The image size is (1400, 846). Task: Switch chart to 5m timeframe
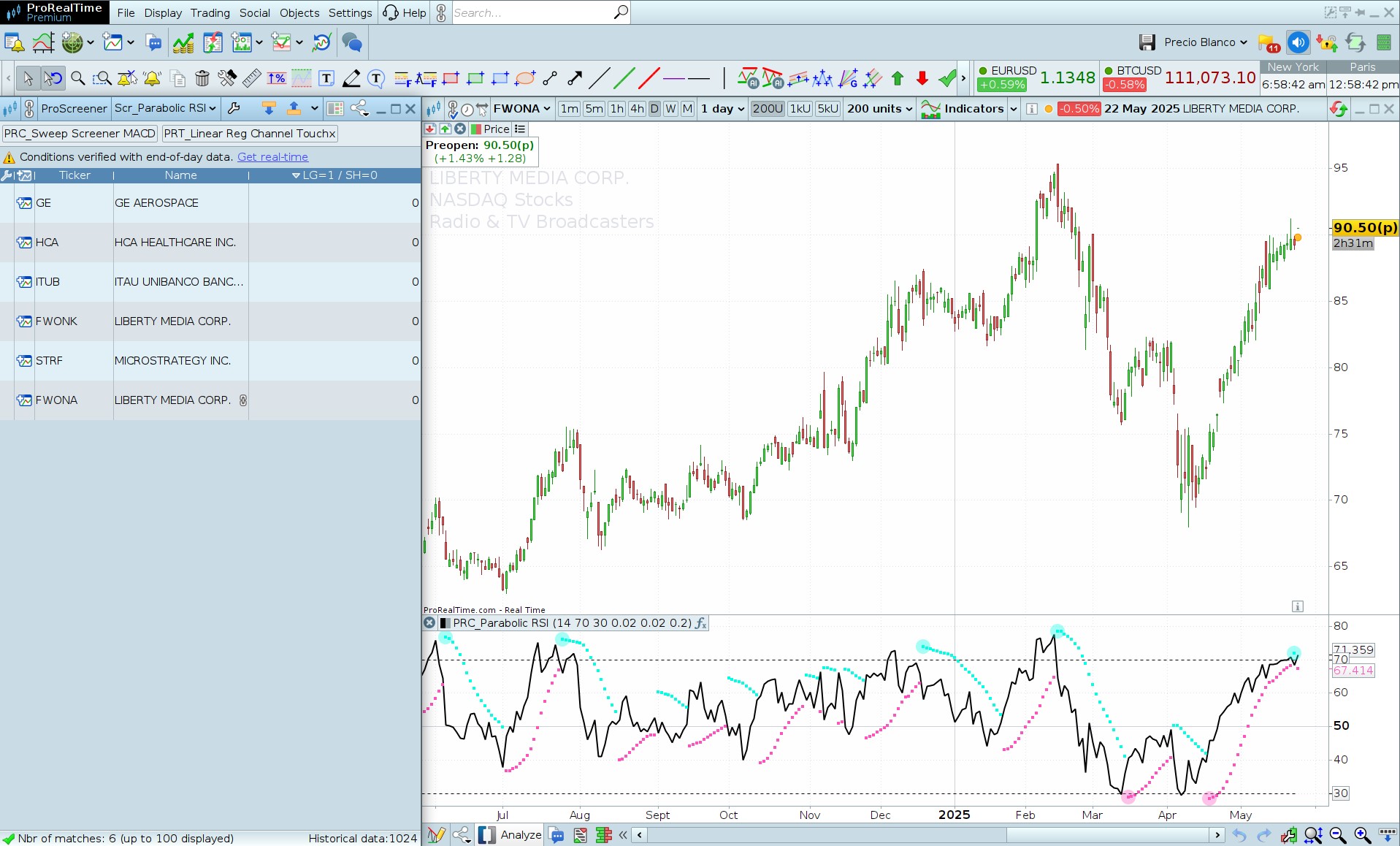click(594, 109)
